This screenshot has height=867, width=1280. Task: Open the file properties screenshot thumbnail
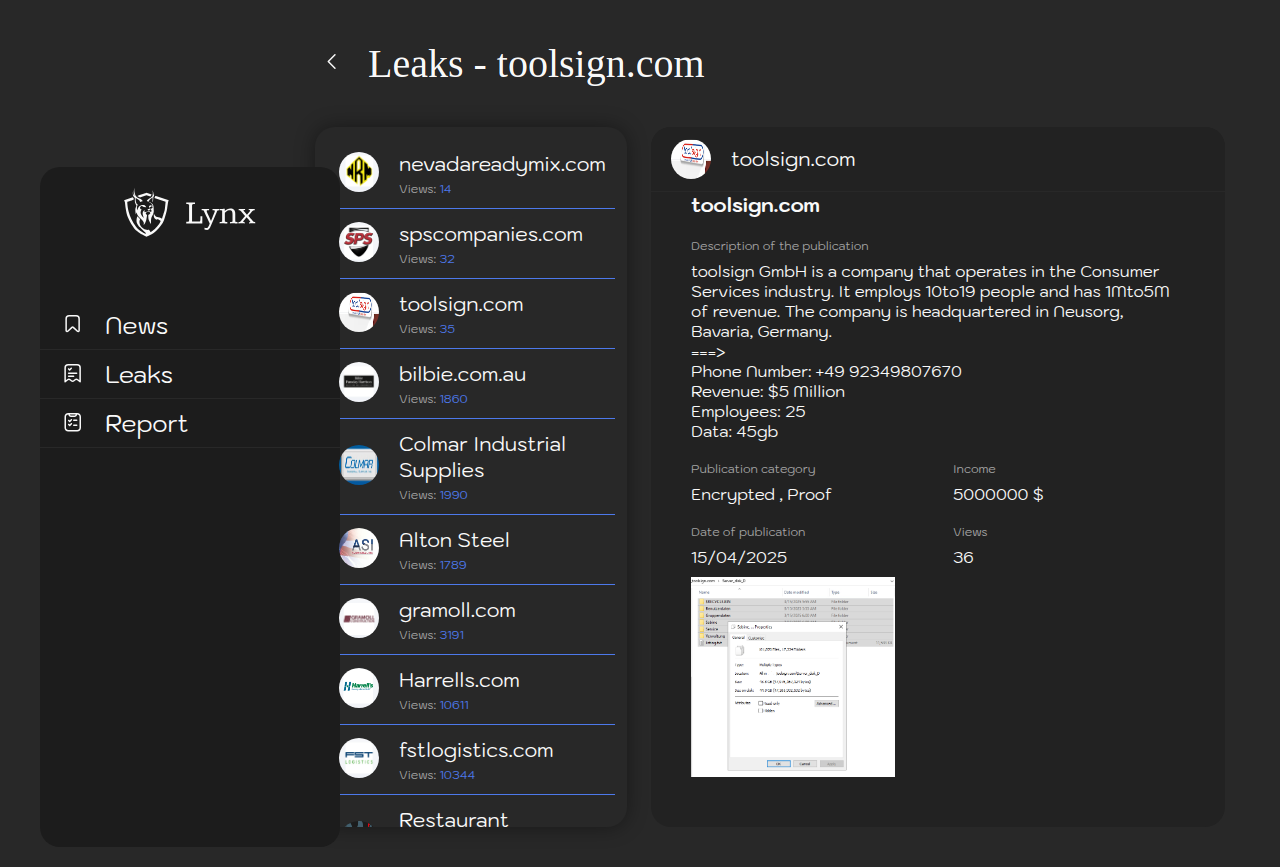pyautogui.click(x=792, y=676)
